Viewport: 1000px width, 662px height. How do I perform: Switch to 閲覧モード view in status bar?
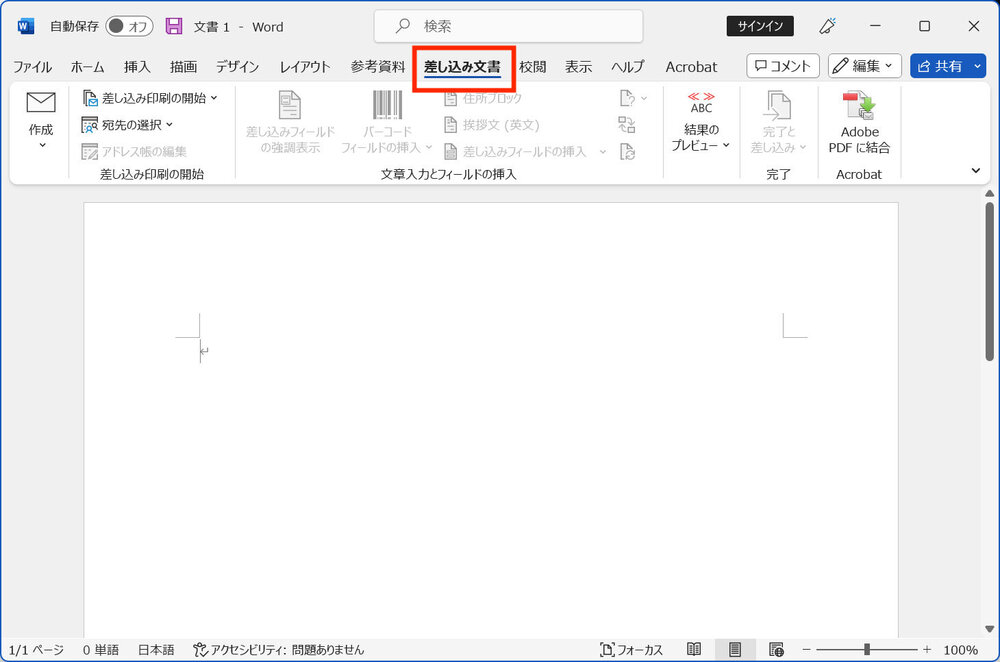coord(694,650)
